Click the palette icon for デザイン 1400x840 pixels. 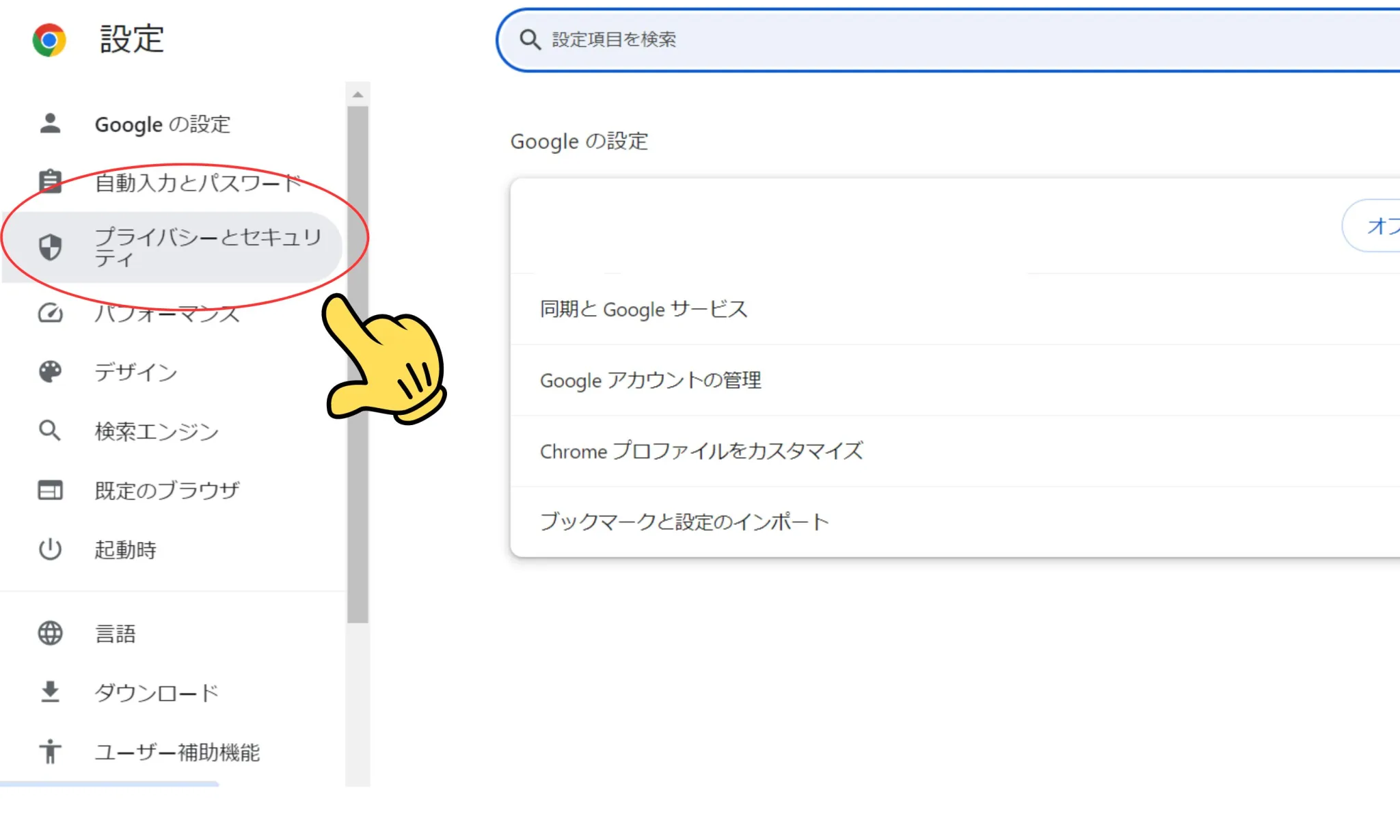pos(50,371)
